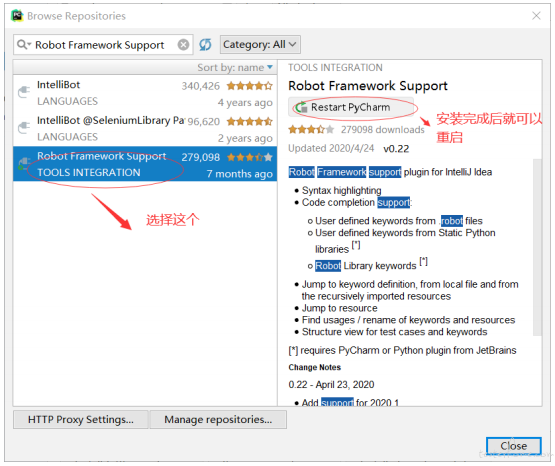Open the Category: All dropdown
Screen dimensions: 555x466
coord(260,45)
